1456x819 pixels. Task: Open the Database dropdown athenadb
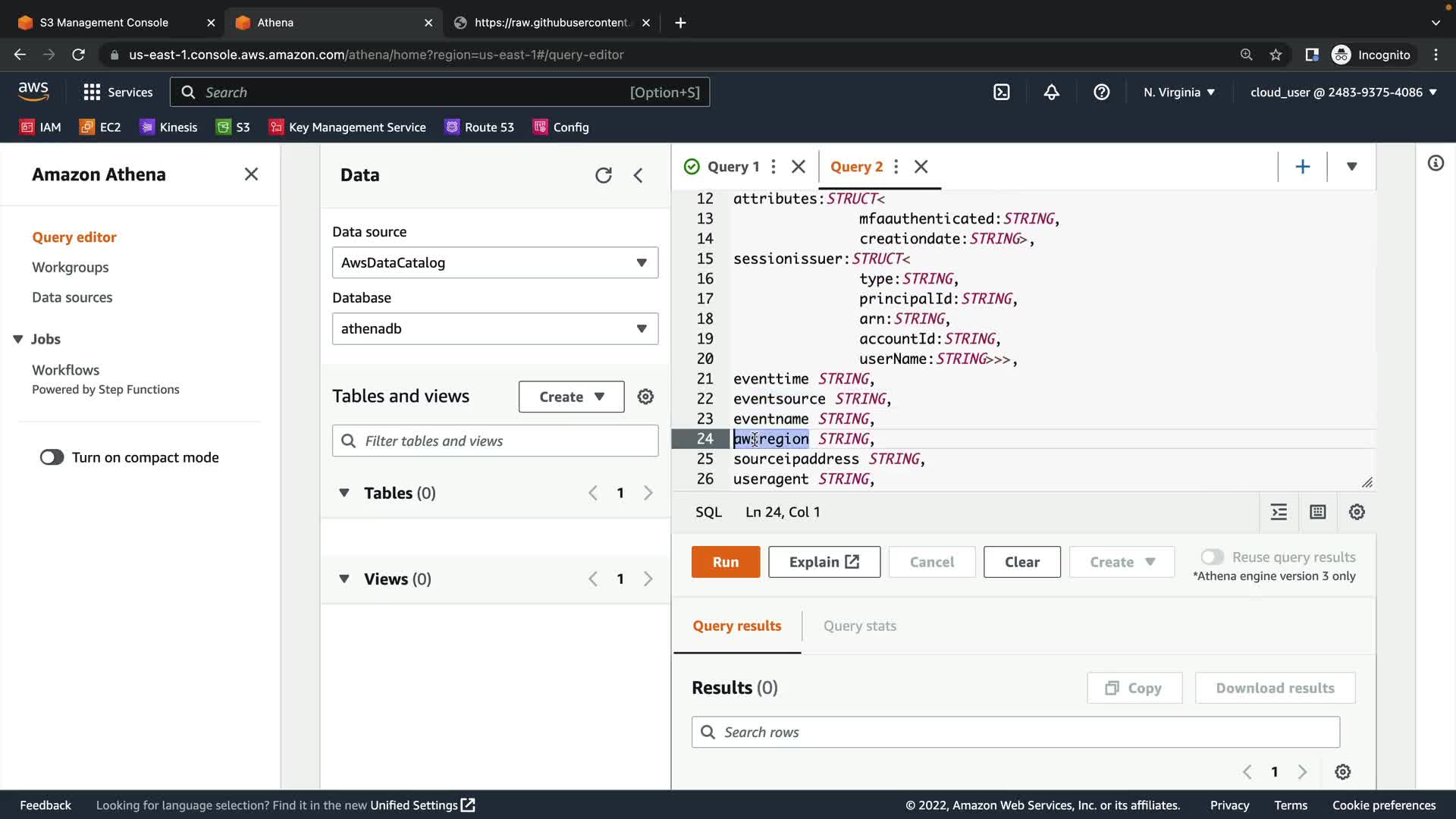coord(494,328)
